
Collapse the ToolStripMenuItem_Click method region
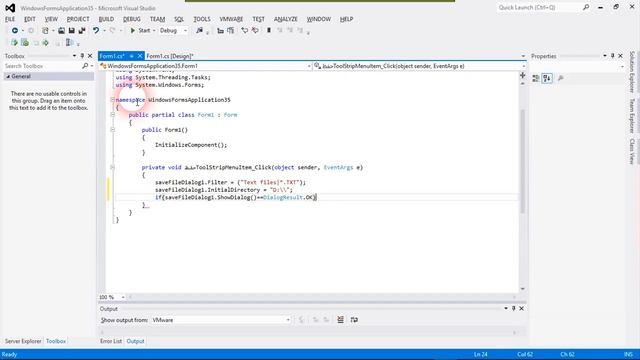[112, 167]
